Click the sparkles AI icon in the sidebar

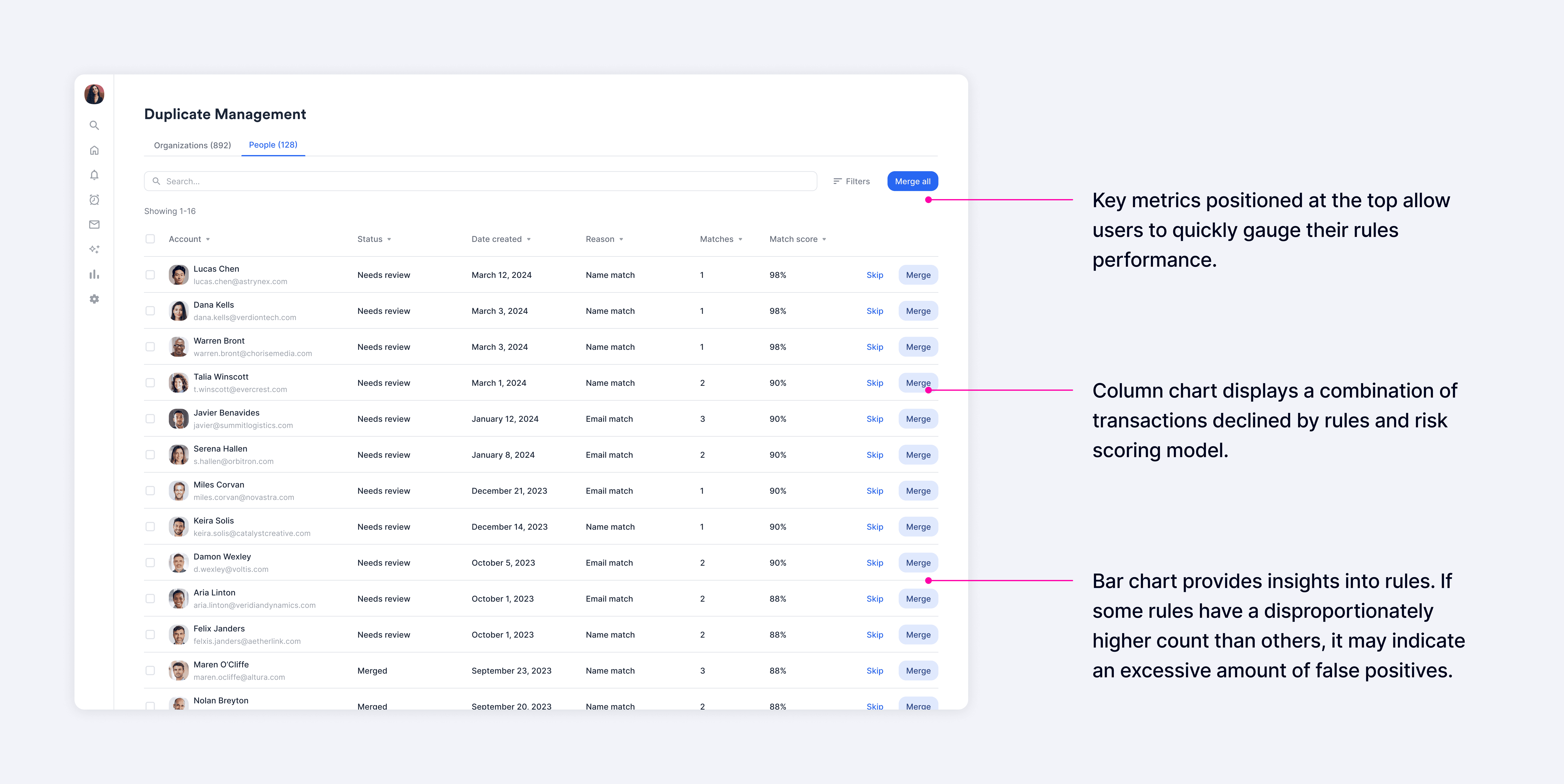click(x=94, y=249)
